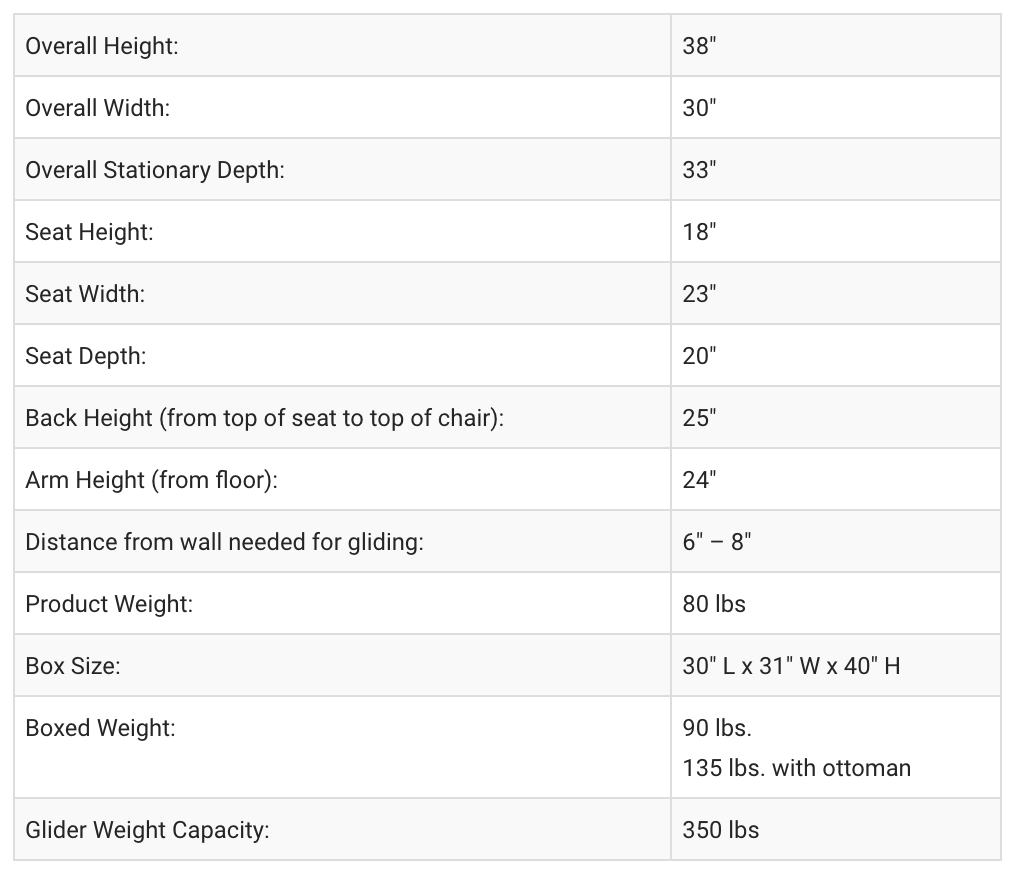Select the Seat Height label

click(89, 232)
